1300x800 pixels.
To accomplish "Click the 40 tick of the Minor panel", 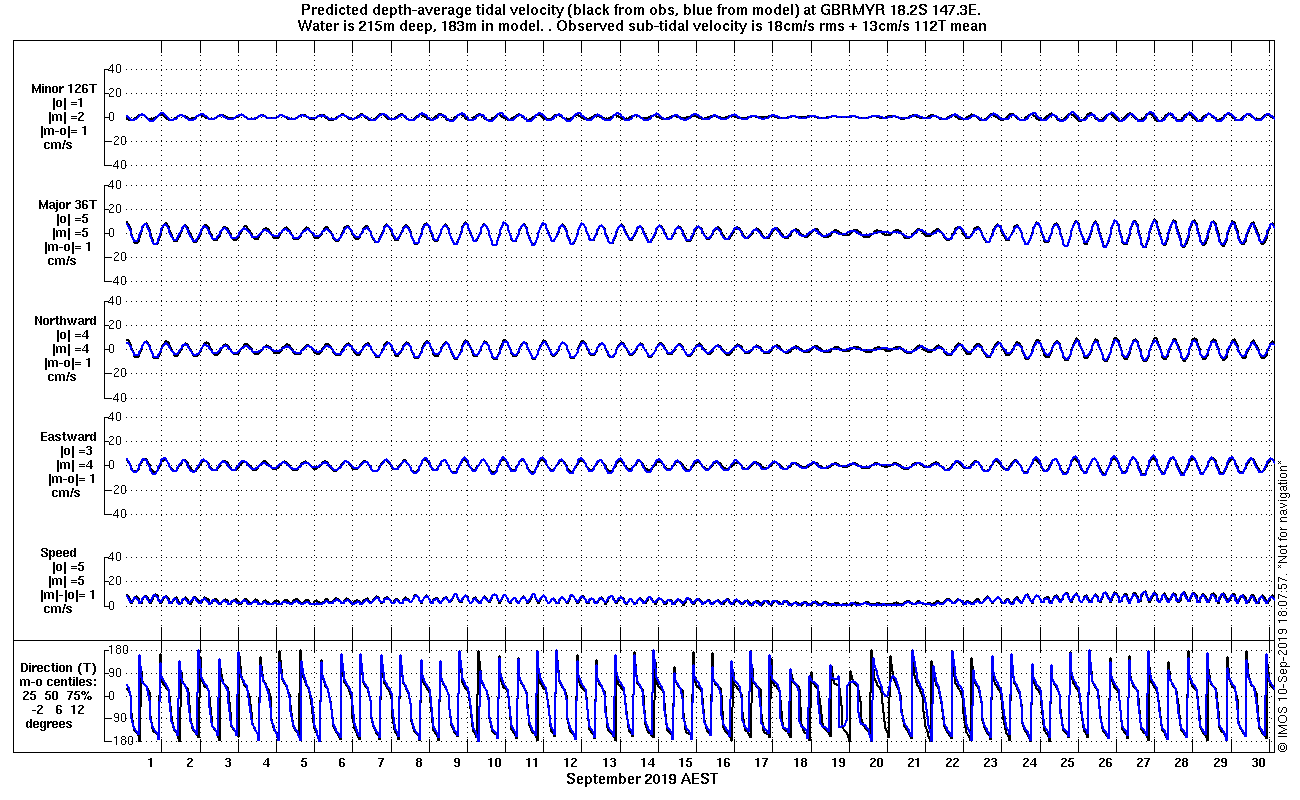I will [114, 68].
